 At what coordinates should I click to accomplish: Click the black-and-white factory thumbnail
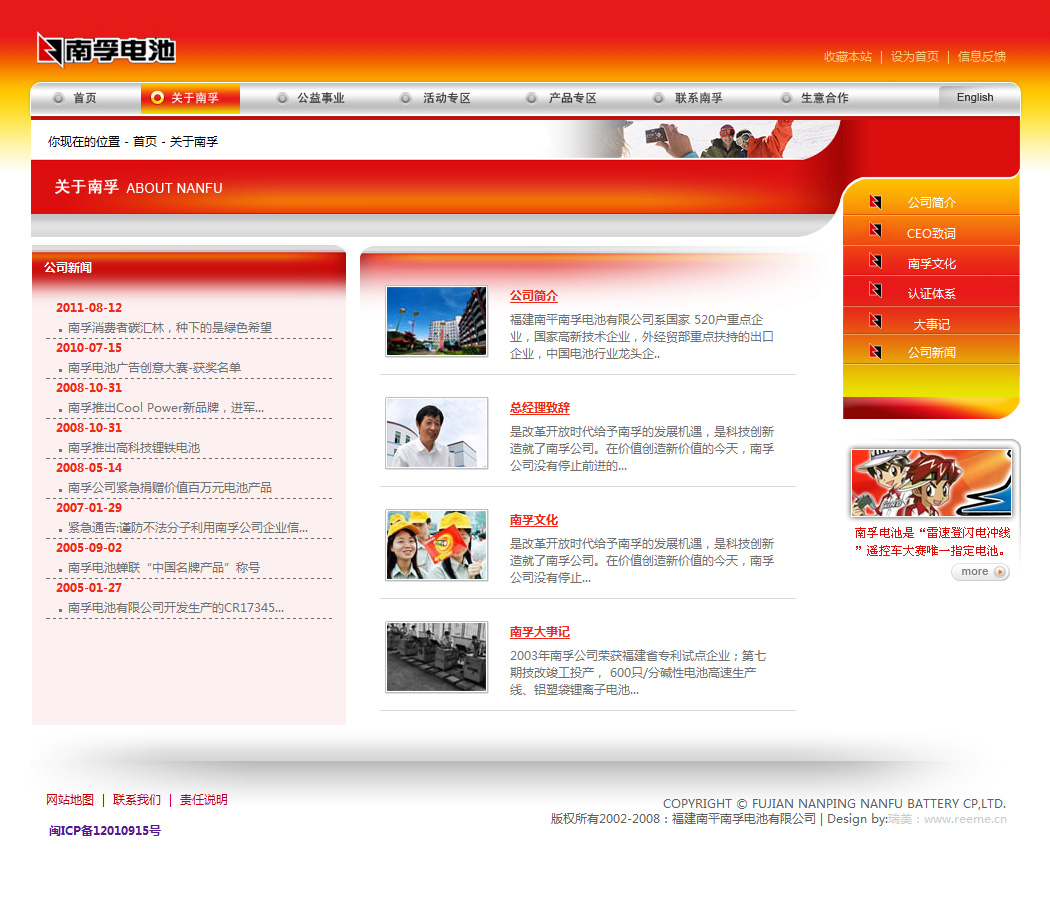pos(437,656)
